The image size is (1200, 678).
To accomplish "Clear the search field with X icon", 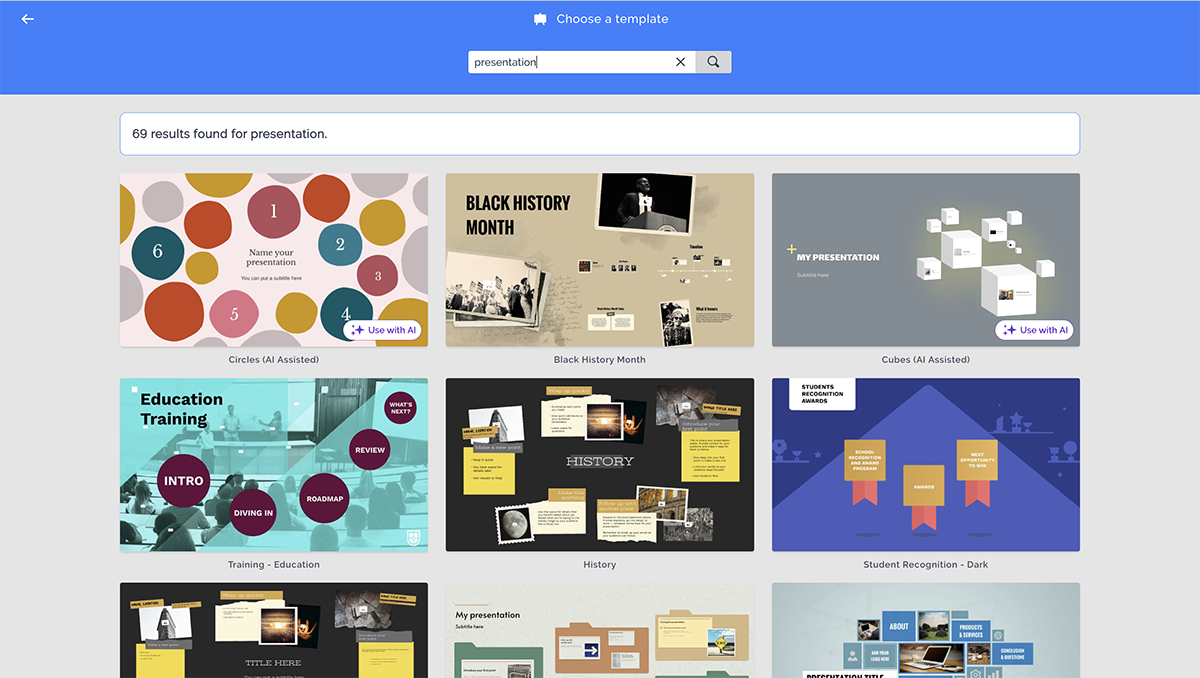I will coord(681,62).
